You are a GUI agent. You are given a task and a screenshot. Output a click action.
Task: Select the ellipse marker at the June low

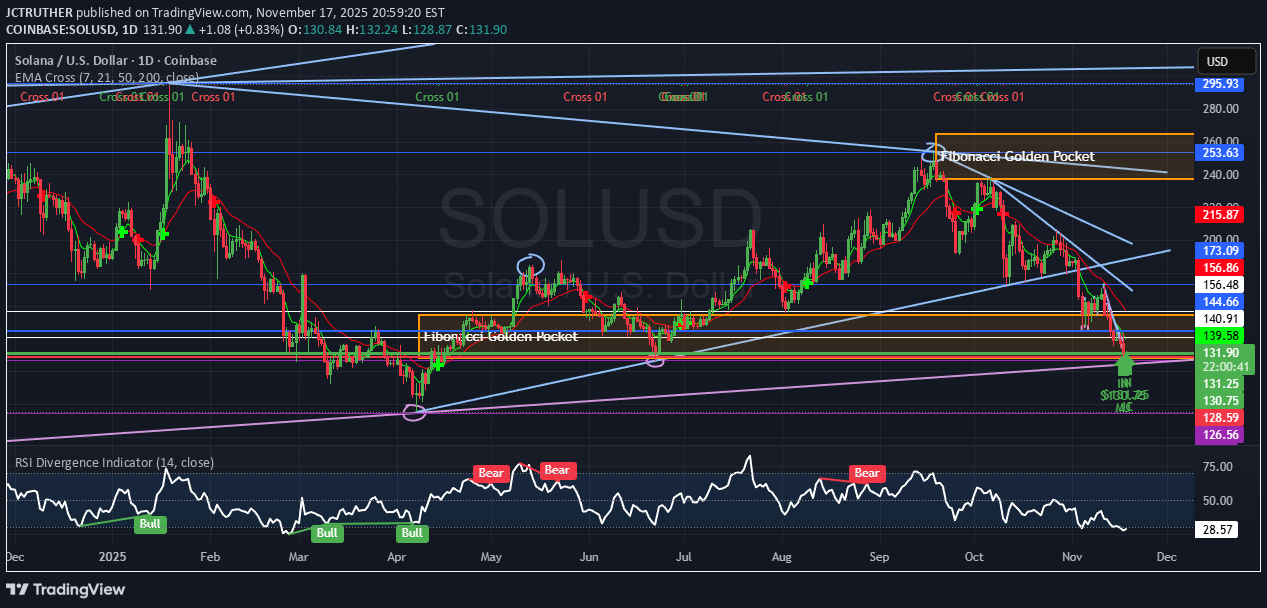coord(655,360)
